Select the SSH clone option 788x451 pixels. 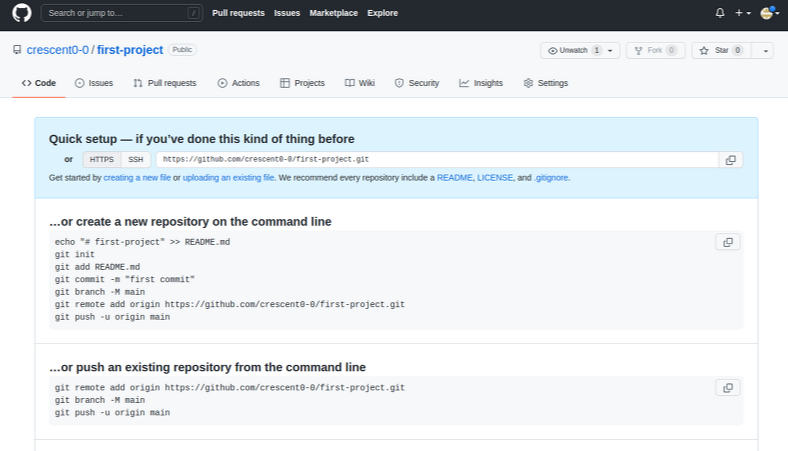(x=136, y=159)
